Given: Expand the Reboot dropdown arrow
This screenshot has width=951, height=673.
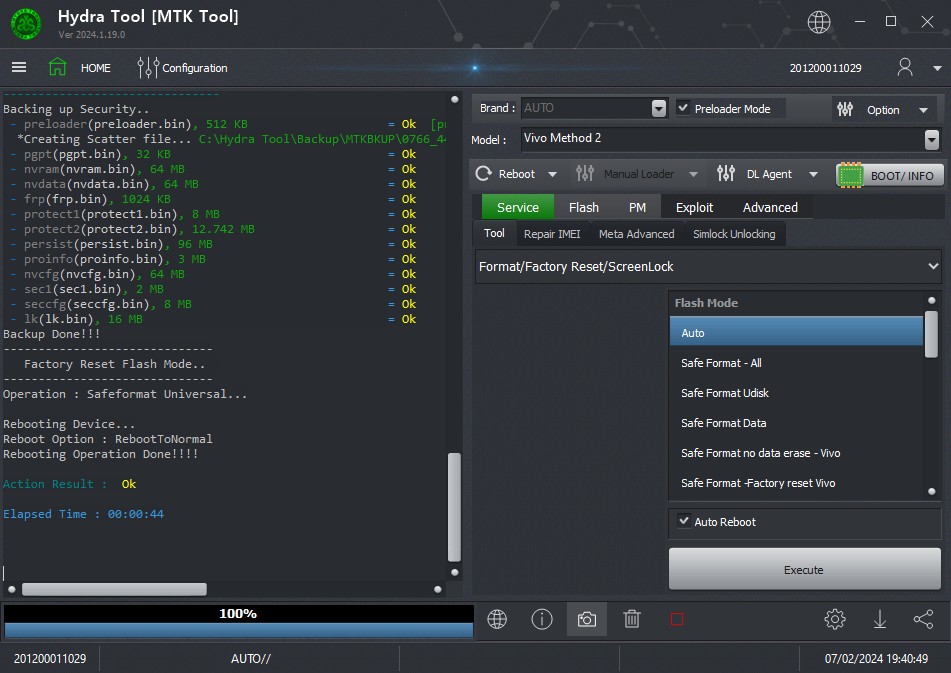Looking at the screenshot, I should click(552, 175).
